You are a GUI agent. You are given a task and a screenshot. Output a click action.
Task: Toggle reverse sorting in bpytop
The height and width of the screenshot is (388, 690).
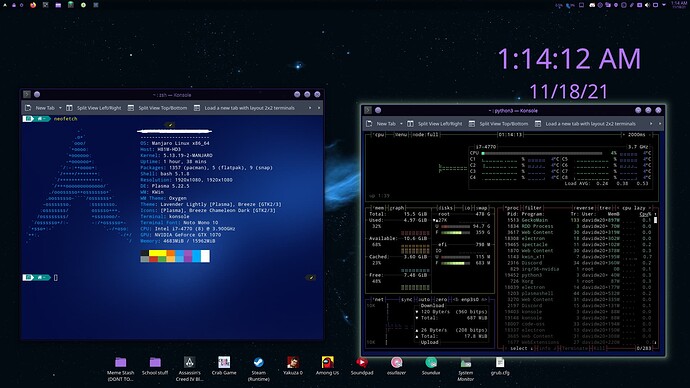click(584, 208)
